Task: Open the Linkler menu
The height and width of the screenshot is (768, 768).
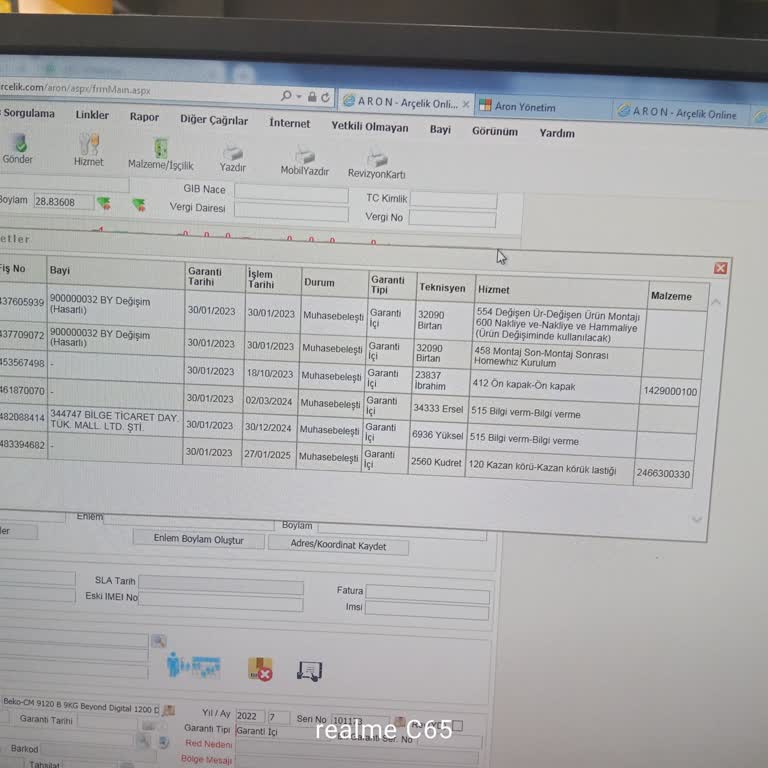Action: (92, 115)
